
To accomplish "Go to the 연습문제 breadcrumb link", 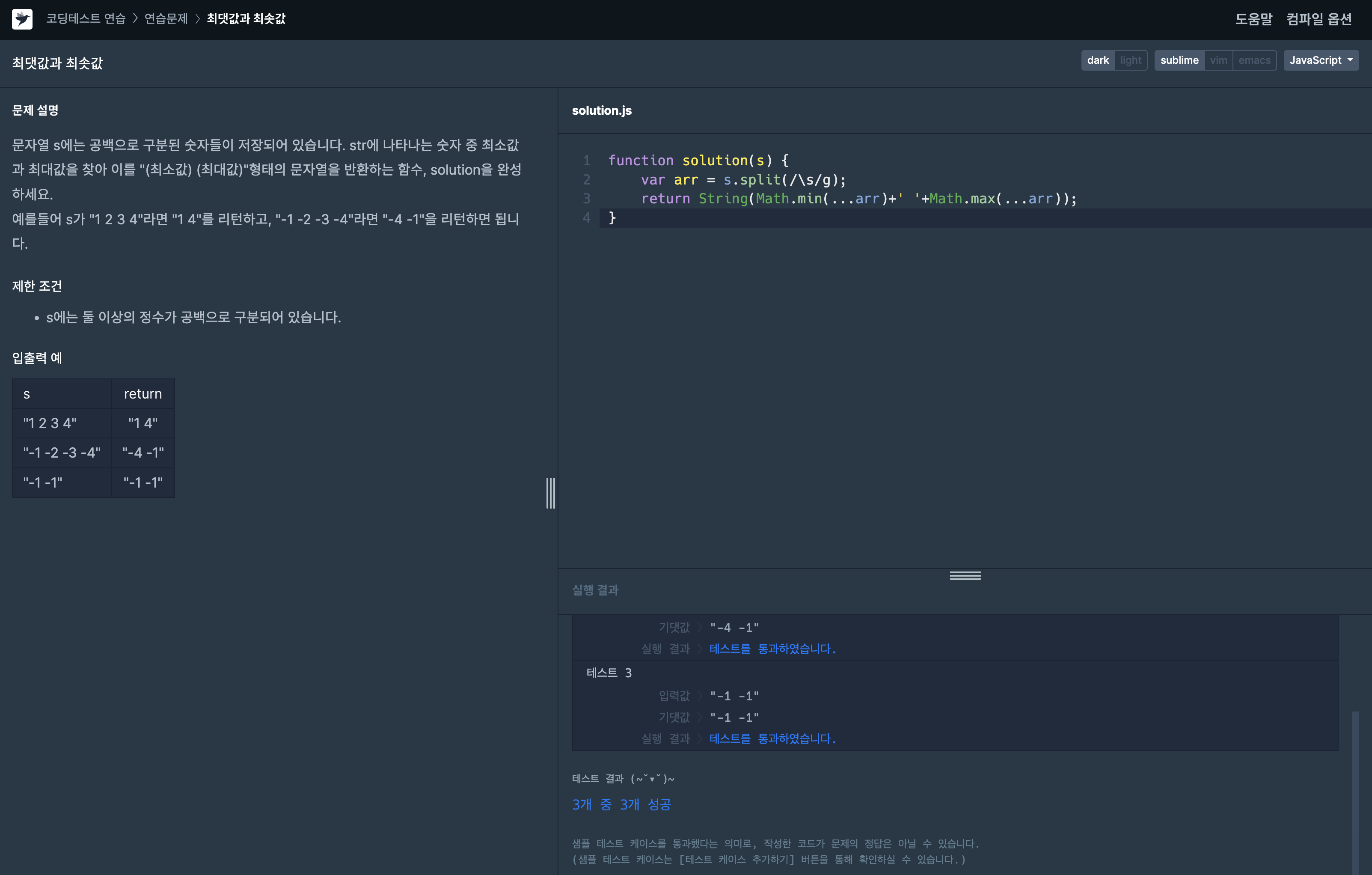I will 166,19.
